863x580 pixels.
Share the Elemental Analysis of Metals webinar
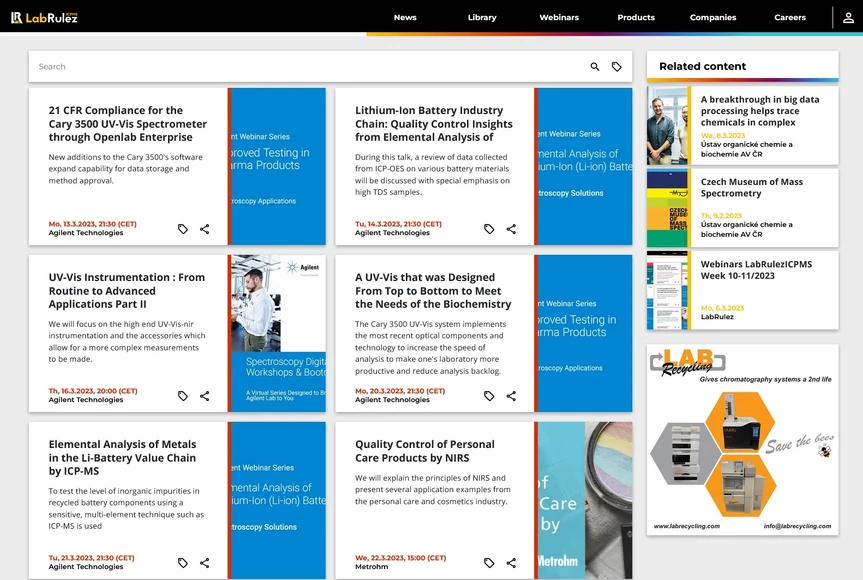click(x=205, y=562)
